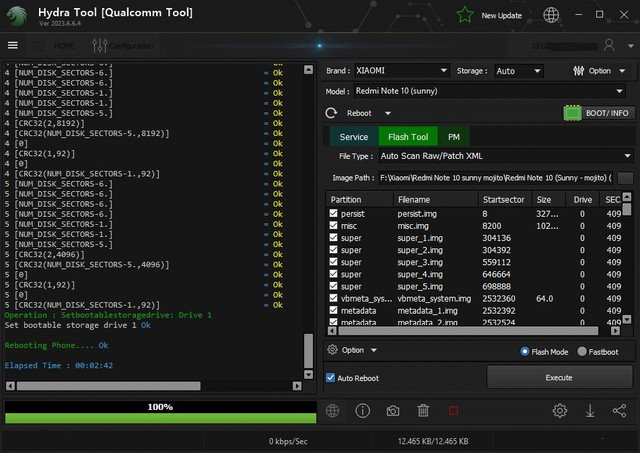Expand the account dropdown arrow
640x453 pixels.
(631, 46)
